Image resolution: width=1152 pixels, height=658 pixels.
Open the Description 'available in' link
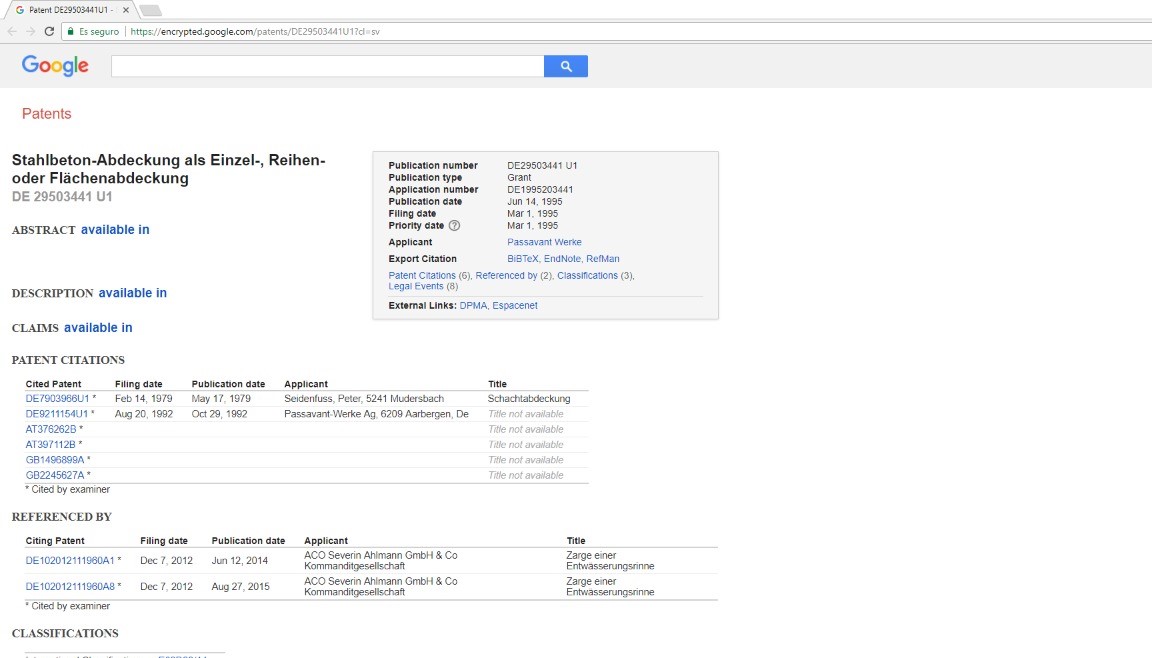[132, 293]
